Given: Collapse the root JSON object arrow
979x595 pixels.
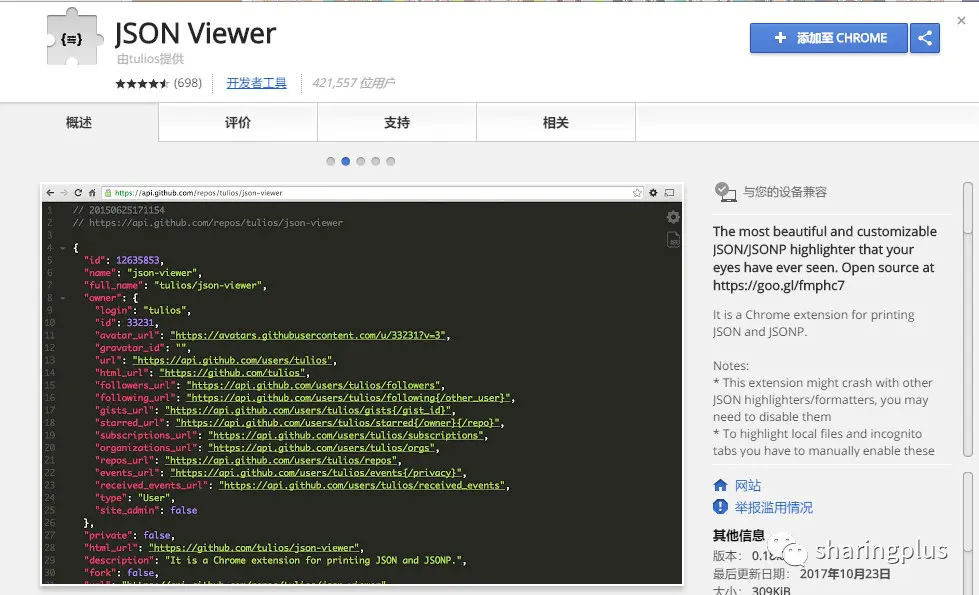Looking at the screenshot, I should click(62, 248).
